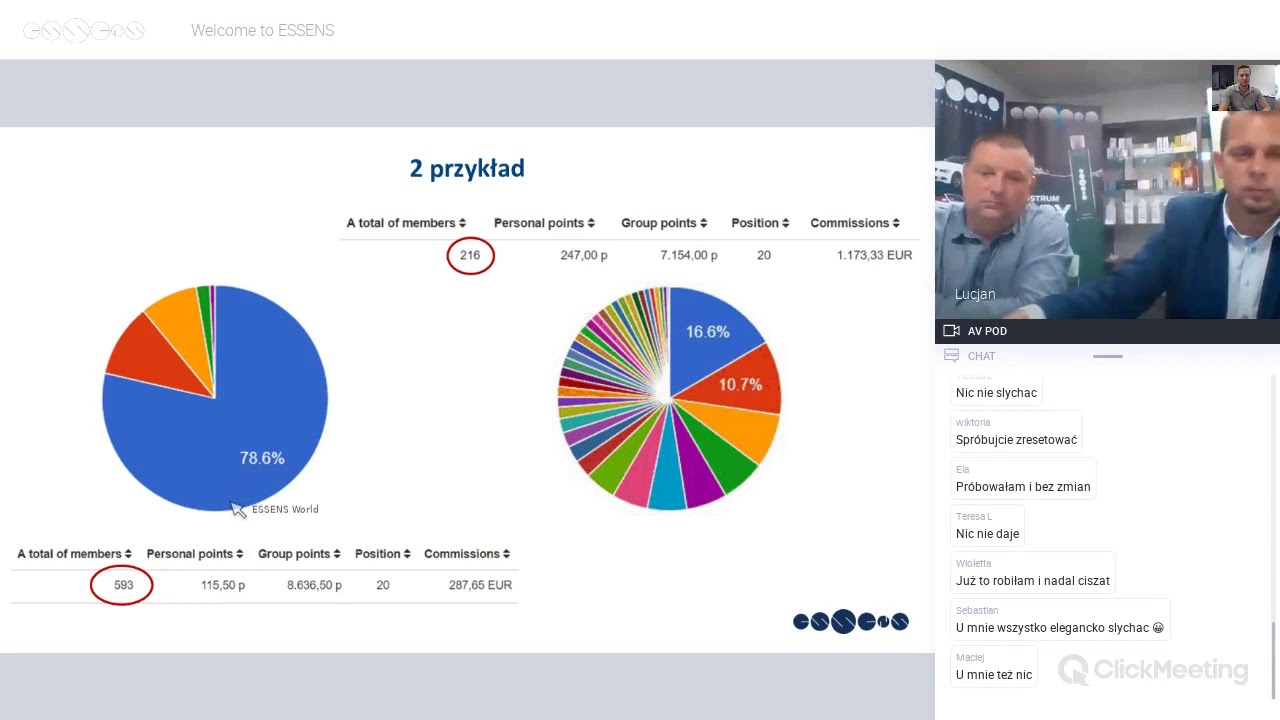
Task: Click Teresa L's message 'Nic nie daje'
Action: [x=987, y=534]
